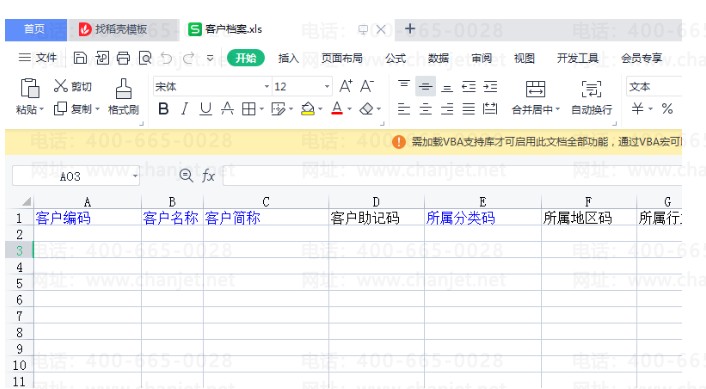
Task: Switch to the 审阅 tab
Action: click(481, 58)
